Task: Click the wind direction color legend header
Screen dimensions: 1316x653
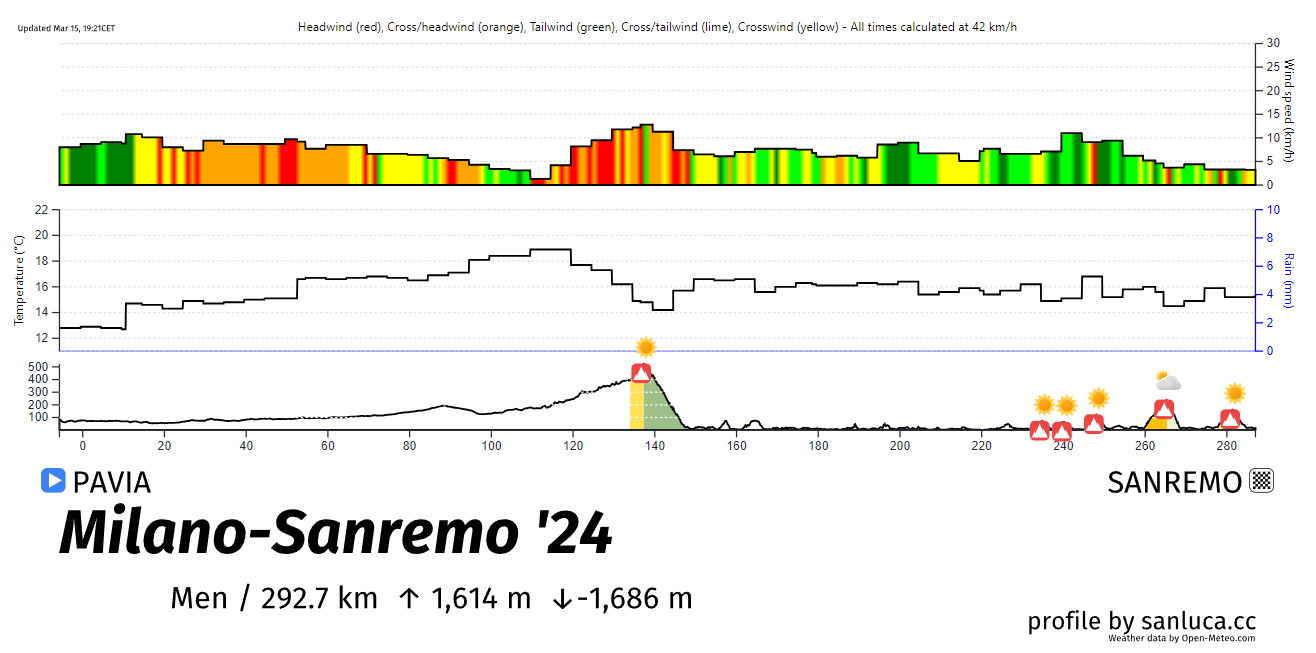Action: coord(657,27)
